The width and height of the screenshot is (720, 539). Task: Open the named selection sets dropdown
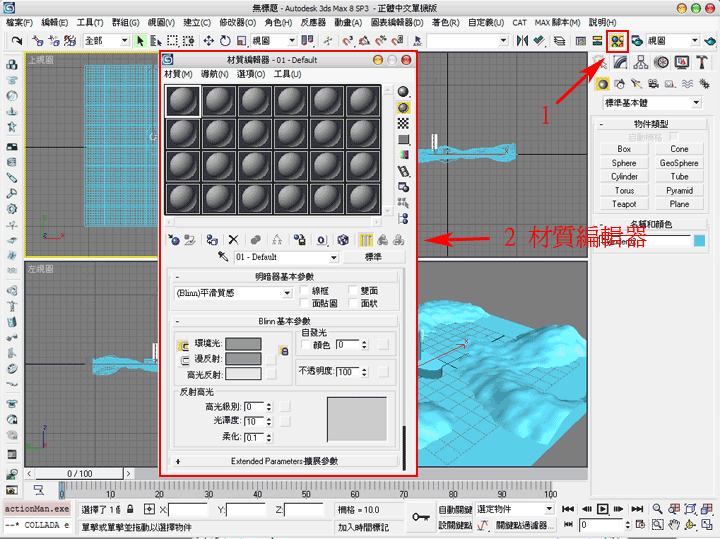pos(504,41)
